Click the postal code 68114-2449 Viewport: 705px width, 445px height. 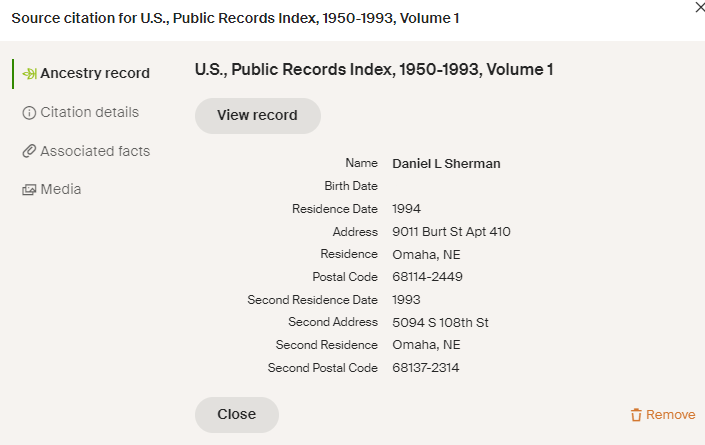(x=427, y=277)
